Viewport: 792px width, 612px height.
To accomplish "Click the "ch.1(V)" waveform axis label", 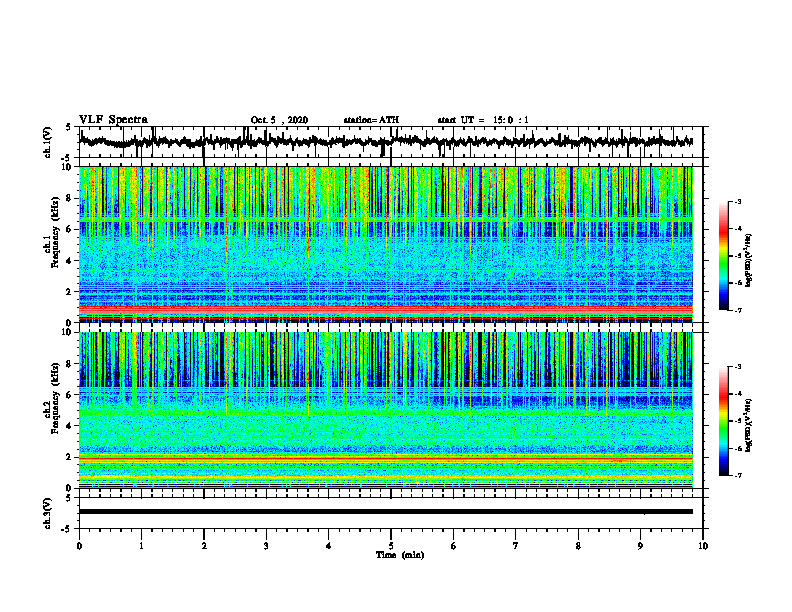I will click(x=48, y=142).
